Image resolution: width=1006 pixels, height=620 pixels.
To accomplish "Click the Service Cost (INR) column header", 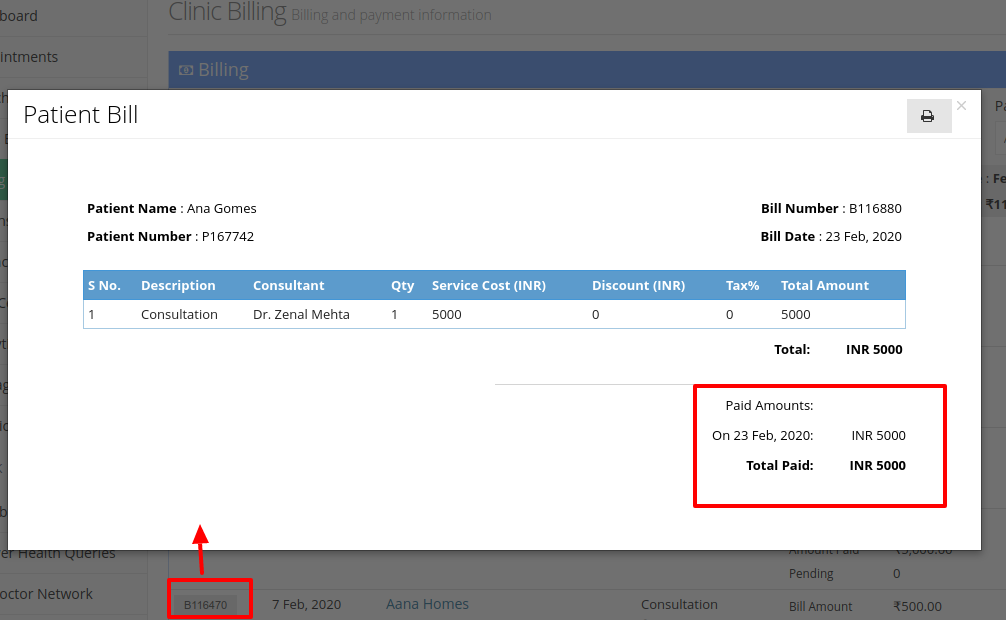I will coord(489,286).
